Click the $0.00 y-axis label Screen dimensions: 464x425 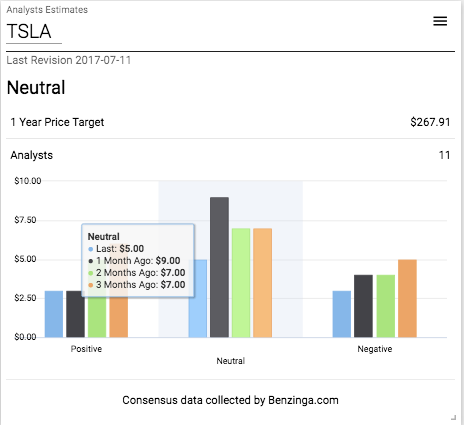(x=25, y=337)
